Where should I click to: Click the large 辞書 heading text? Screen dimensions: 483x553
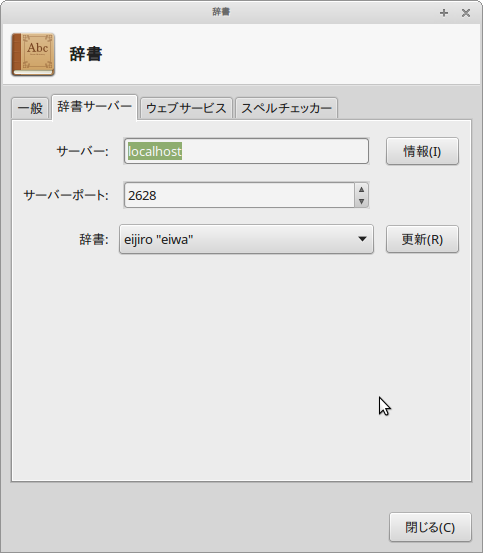pos(86,54)
